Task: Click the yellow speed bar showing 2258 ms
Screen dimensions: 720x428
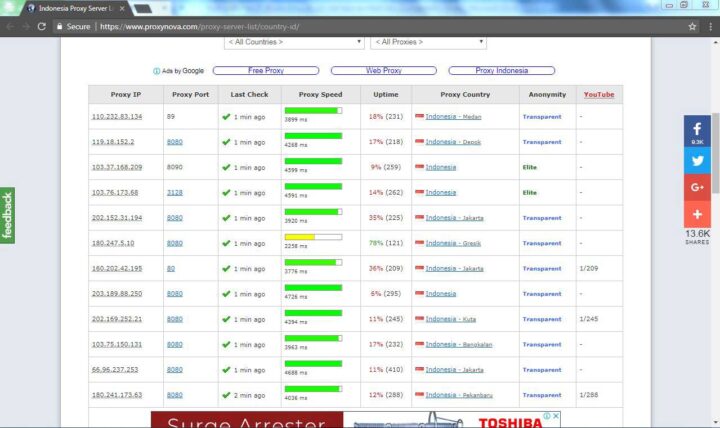Action: click(x=313, y=237)
